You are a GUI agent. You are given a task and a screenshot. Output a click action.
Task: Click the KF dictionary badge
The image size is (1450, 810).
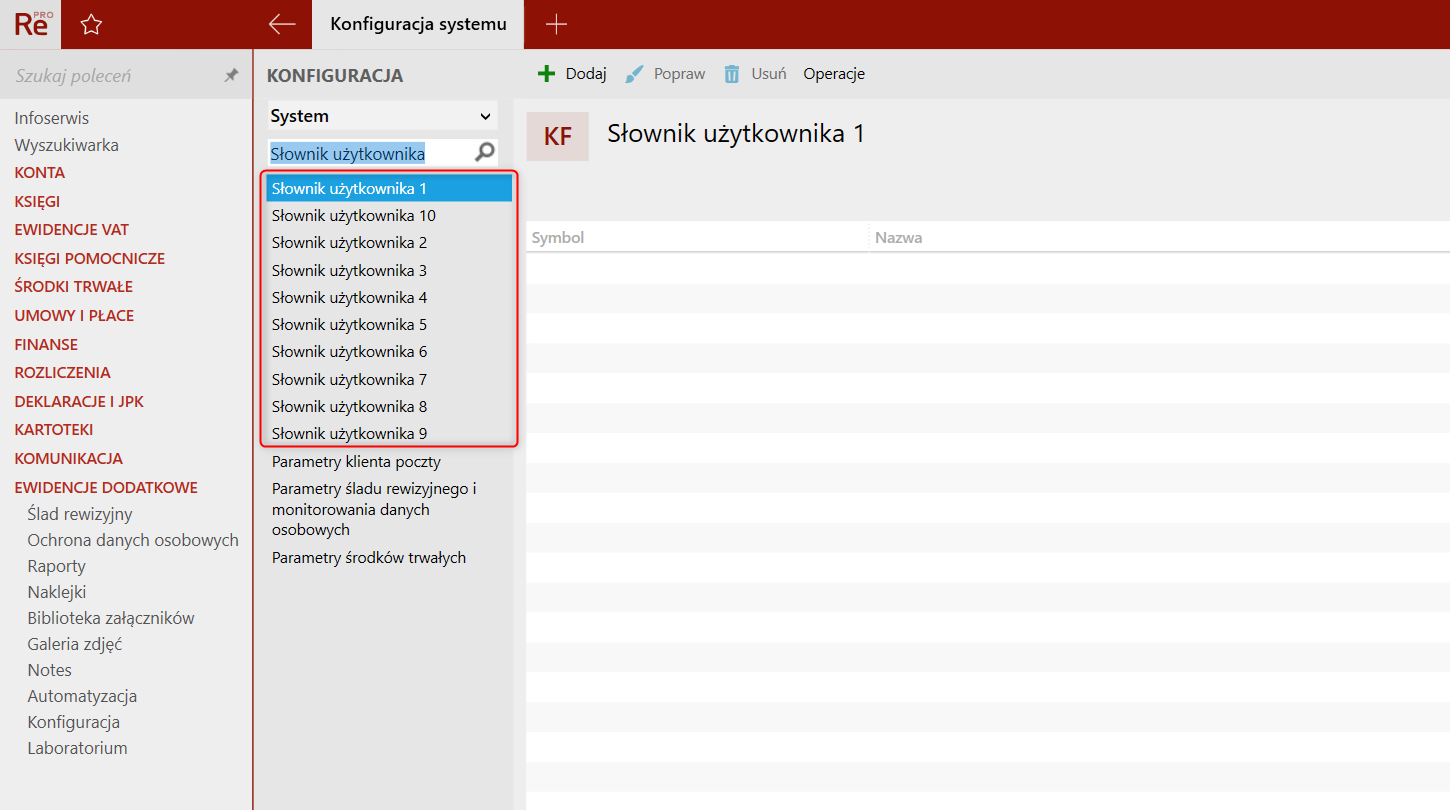[x=558, y=137]
